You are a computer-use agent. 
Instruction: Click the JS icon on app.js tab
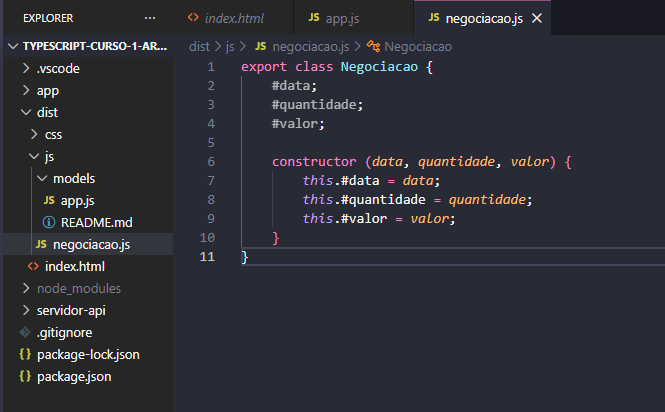[x=314, y=19]
